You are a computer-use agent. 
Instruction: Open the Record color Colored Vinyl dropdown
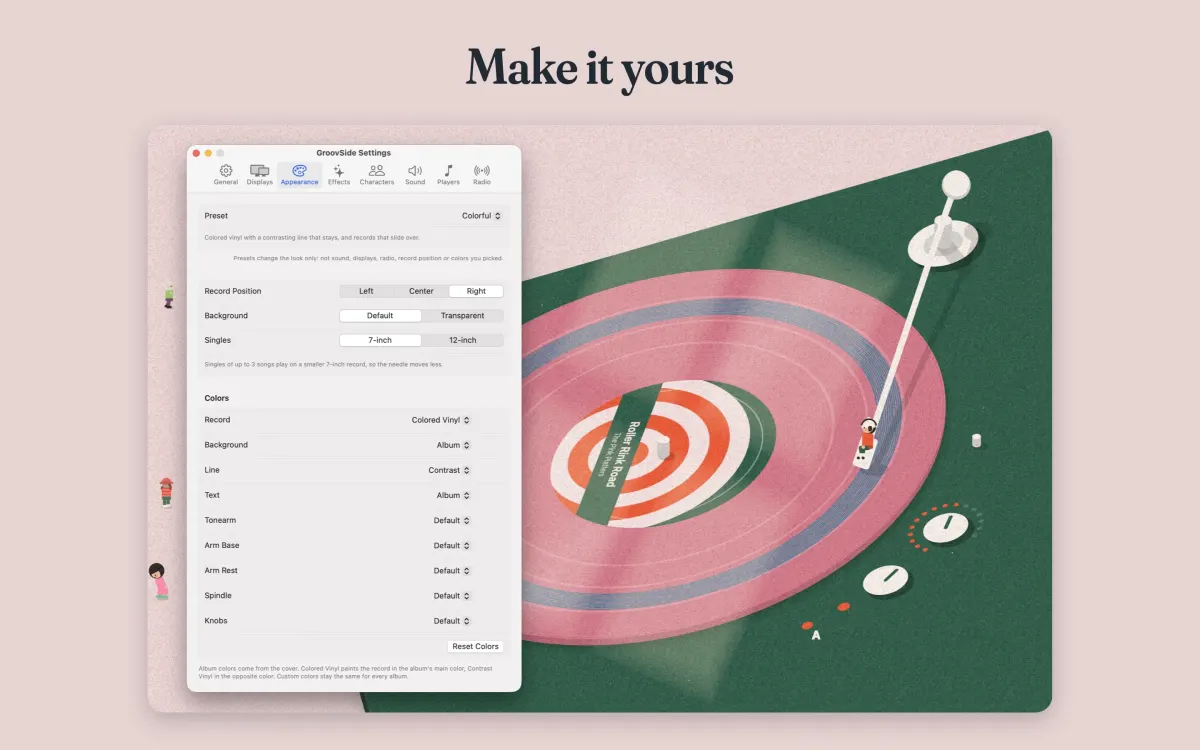[x=441, y=420]
